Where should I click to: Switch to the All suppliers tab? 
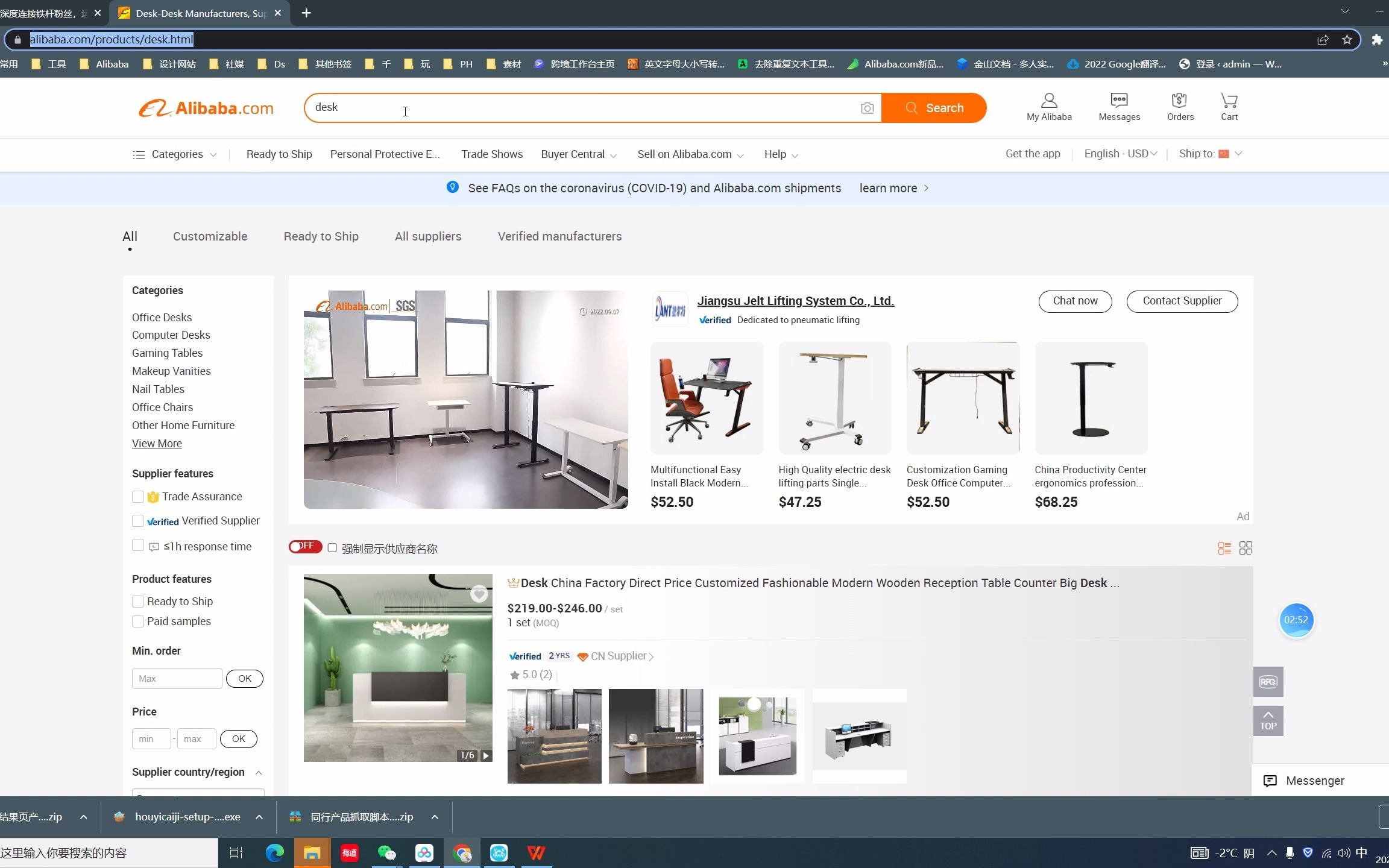pos(428,236)
